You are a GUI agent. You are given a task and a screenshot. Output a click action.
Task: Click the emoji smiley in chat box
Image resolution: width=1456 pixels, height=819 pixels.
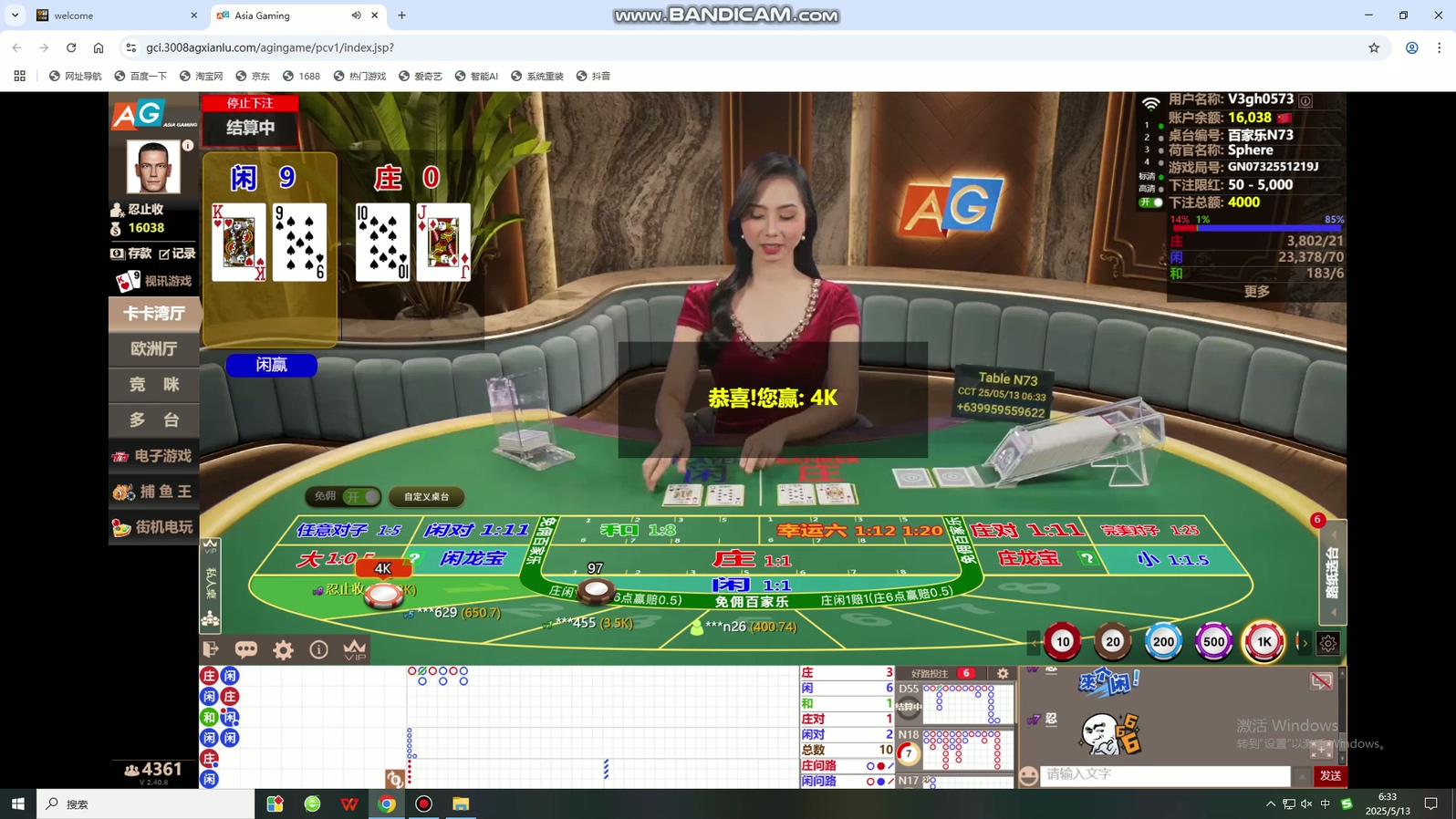[x=1029, y=775]
